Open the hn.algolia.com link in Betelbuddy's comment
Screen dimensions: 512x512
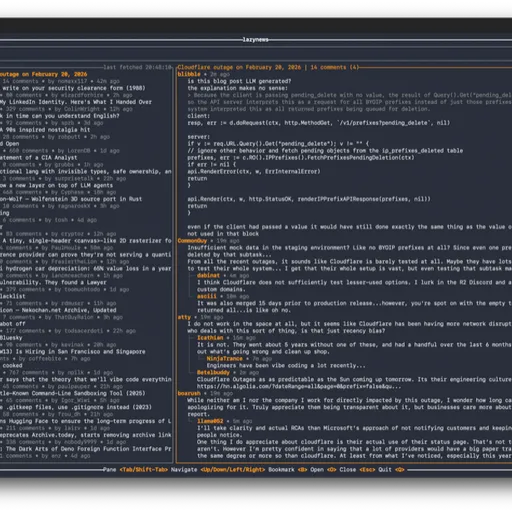point(299,387)
